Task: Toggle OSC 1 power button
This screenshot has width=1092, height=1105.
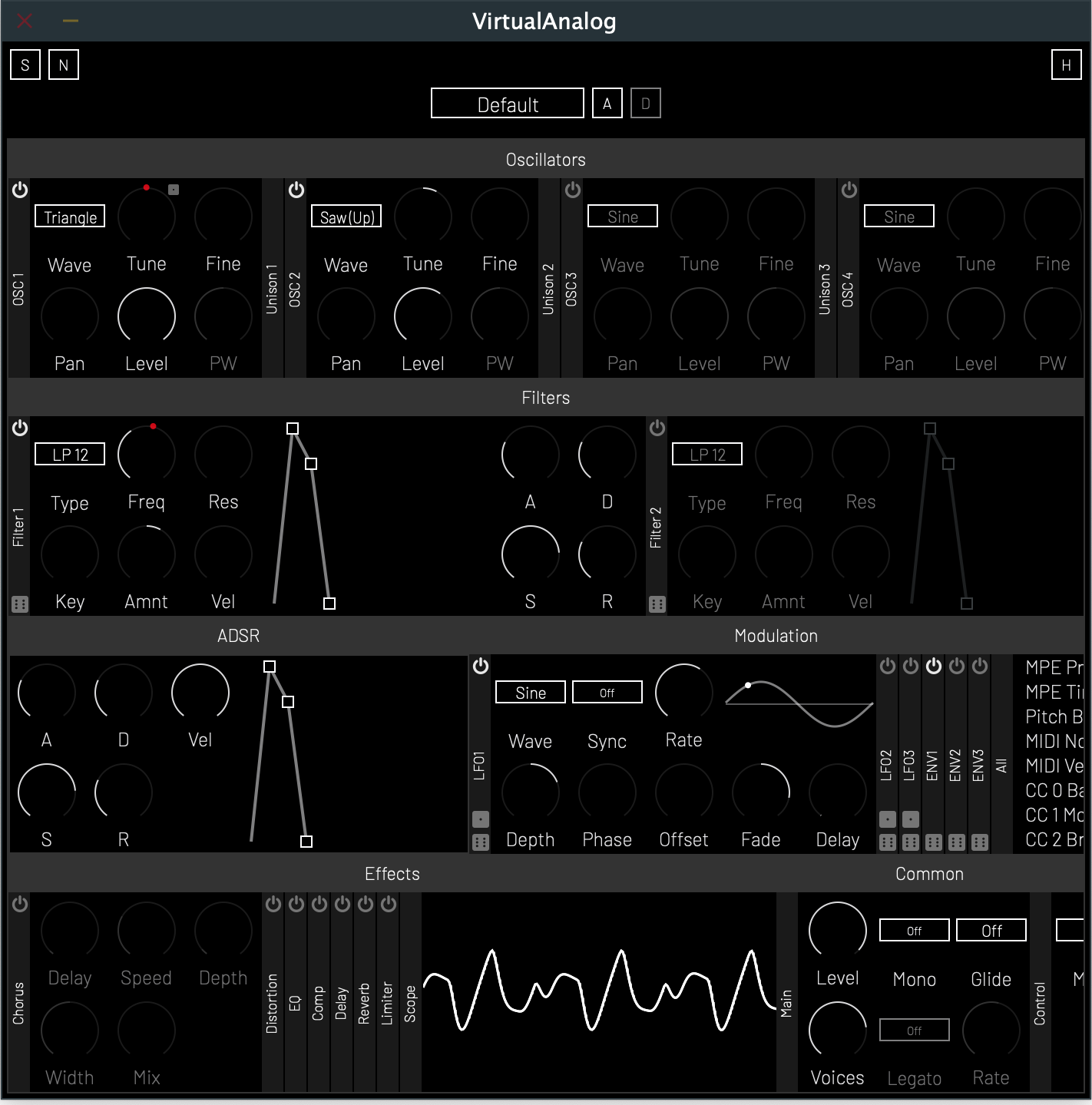Action: [20, 190]
